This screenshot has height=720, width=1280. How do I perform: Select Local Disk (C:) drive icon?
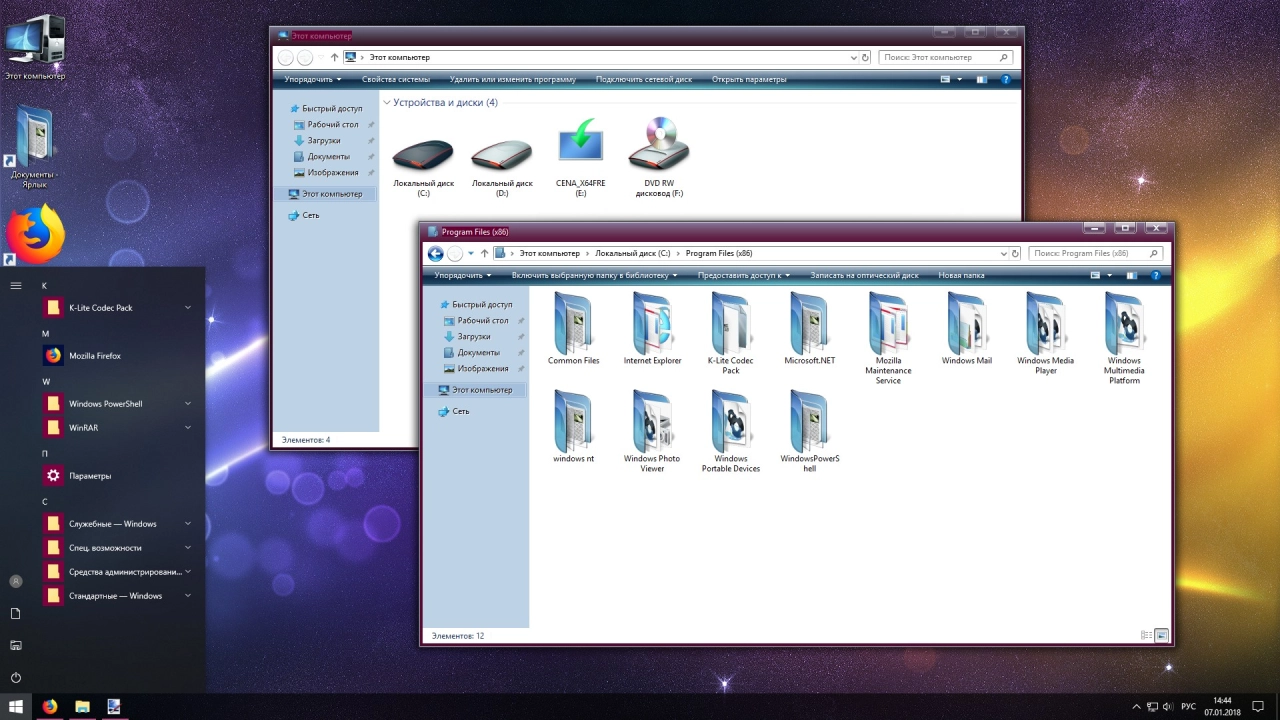pyautogui.click(x=423, y=154)
